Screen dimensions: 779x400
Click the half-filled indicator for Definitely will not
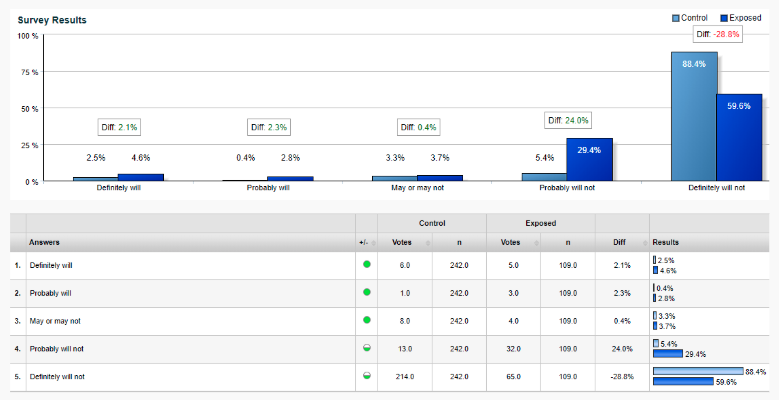pyautogui.click(x=366, y=376)
